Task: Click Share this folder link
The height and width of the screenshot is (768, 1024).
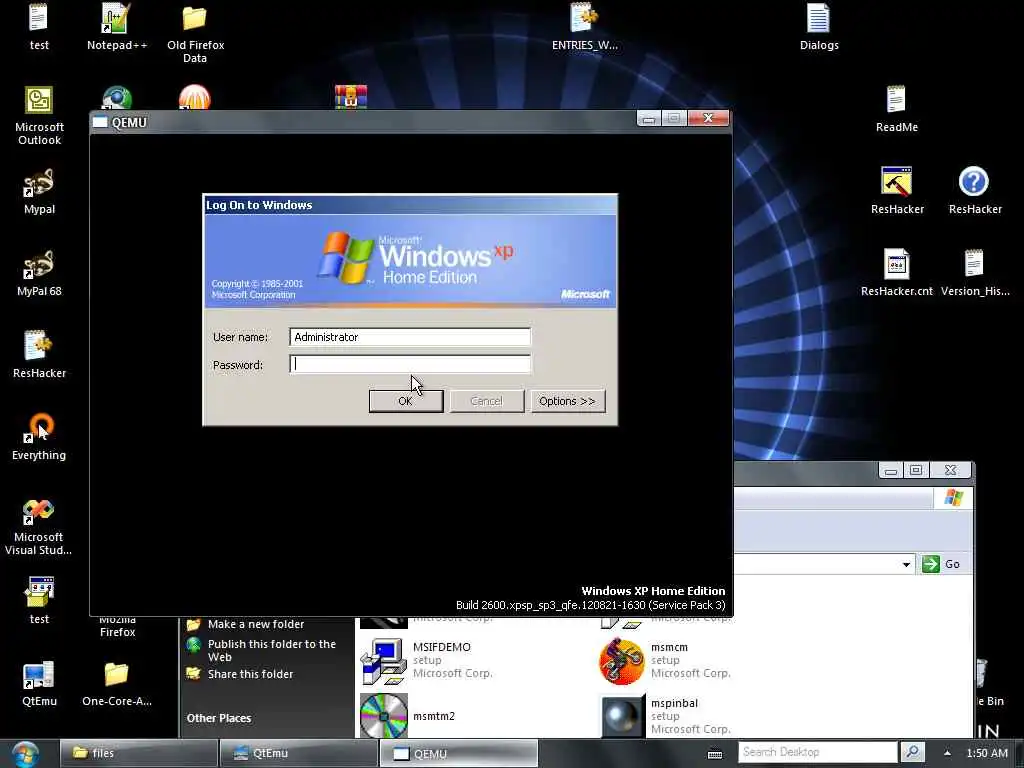Action: tap(250, 674)
